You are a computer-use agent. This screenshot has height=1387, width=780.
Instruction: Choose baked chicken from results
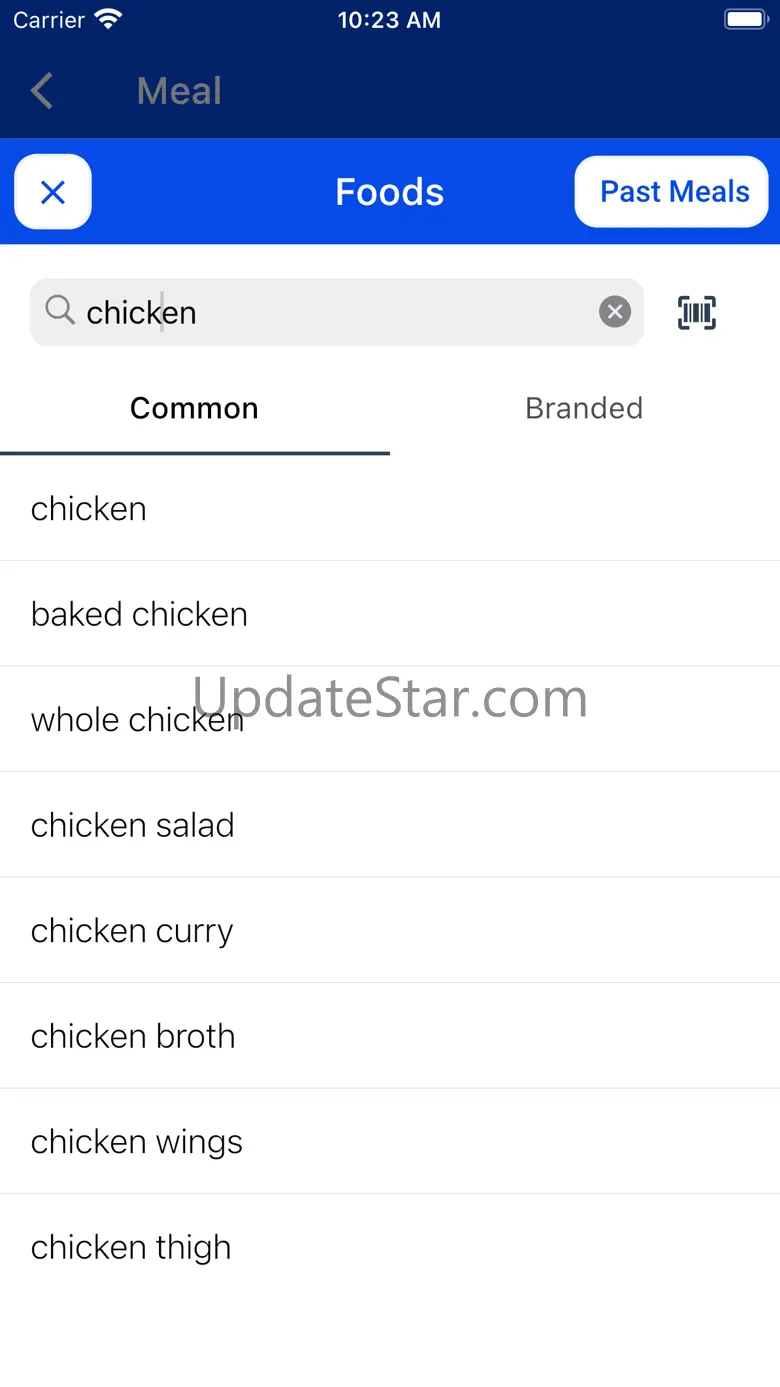click(x=390, y=614)
